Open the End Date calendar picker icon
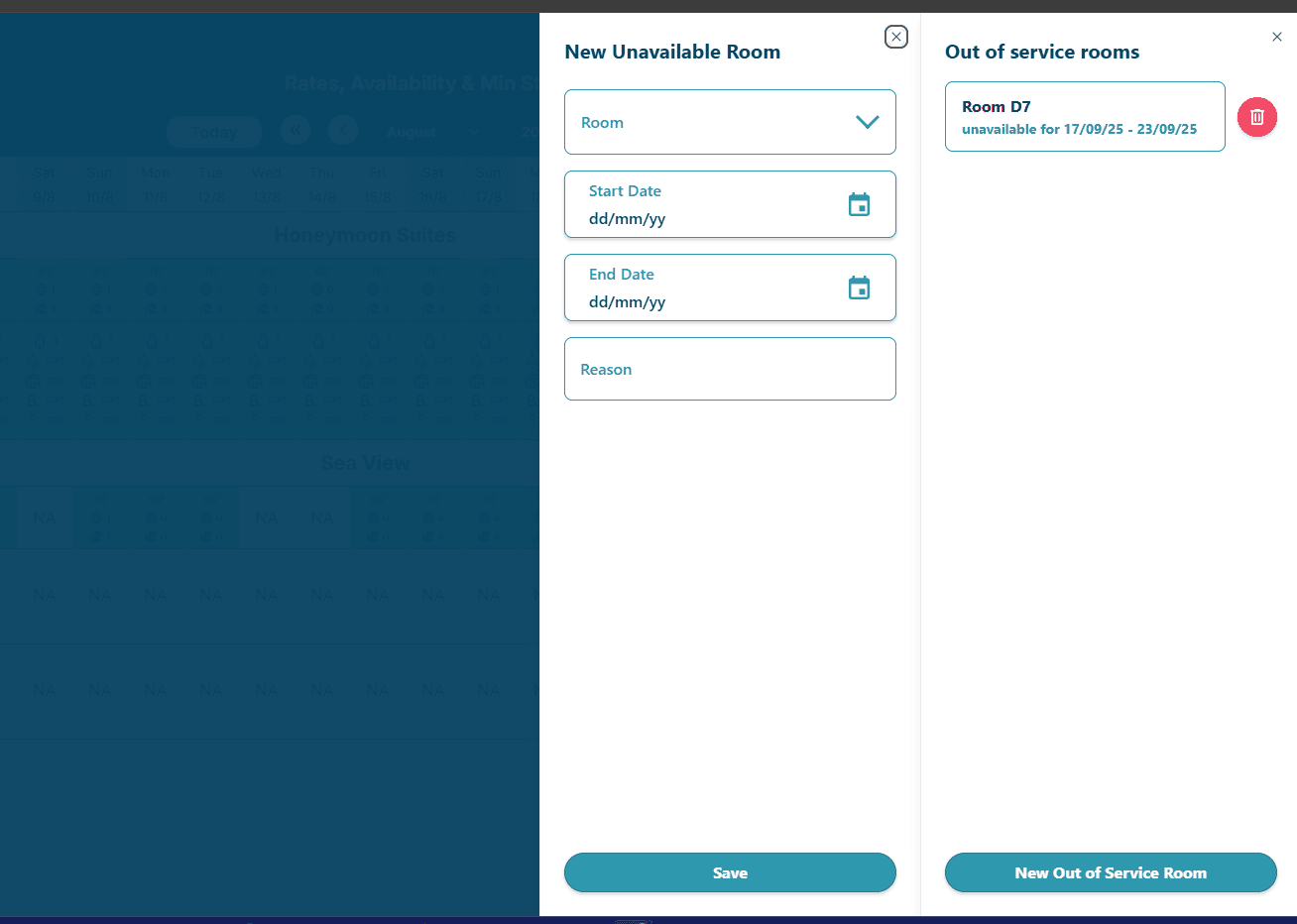 [859, 289]
